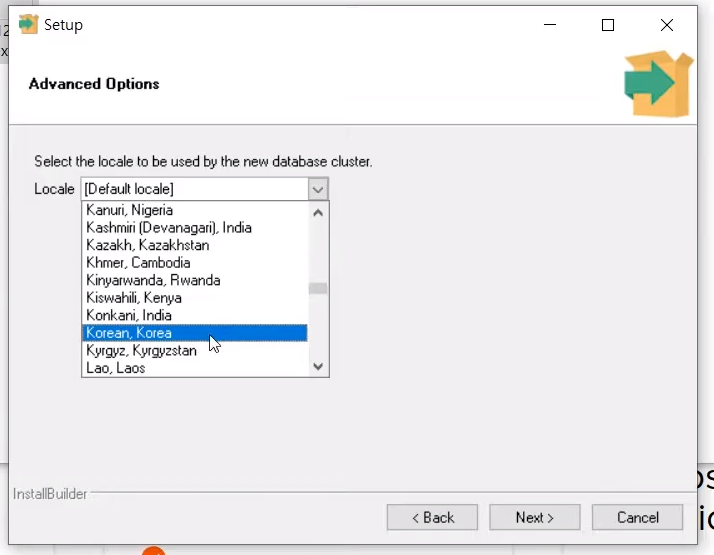714x555 pixels.
Task: Click the locale list scrollbar thumb
Action: pos(318,289)
